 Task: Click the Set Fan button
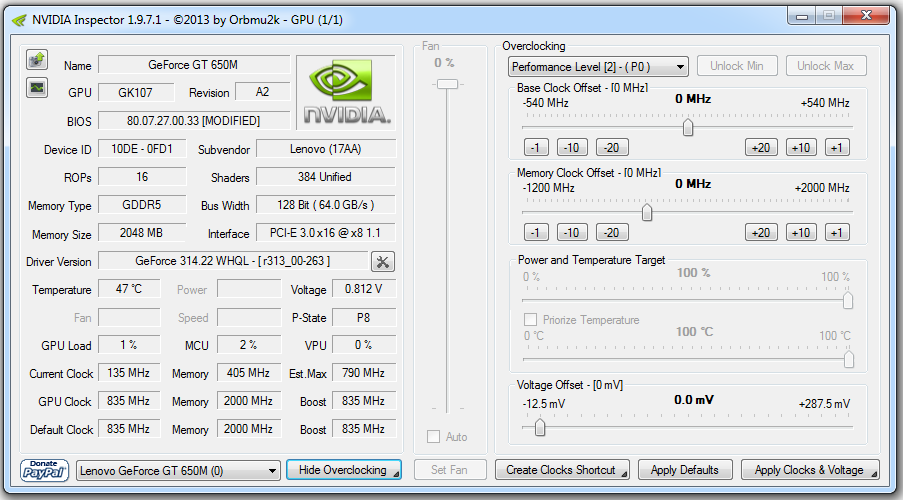[x=450, y=470]
